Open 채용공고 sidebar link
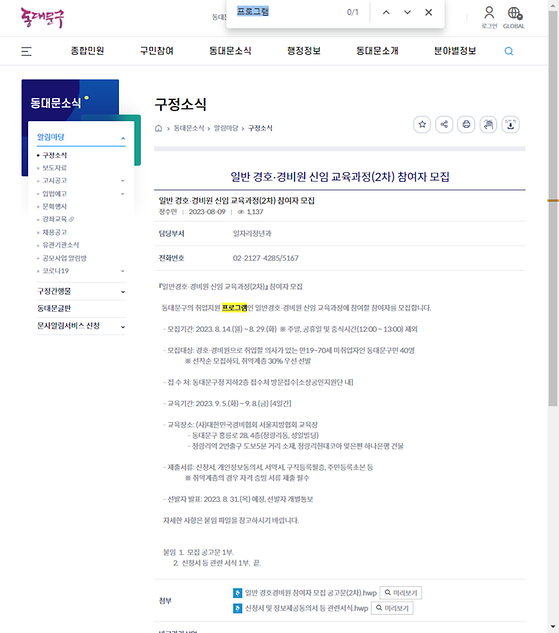559x633 pixels. coord(54,232)
